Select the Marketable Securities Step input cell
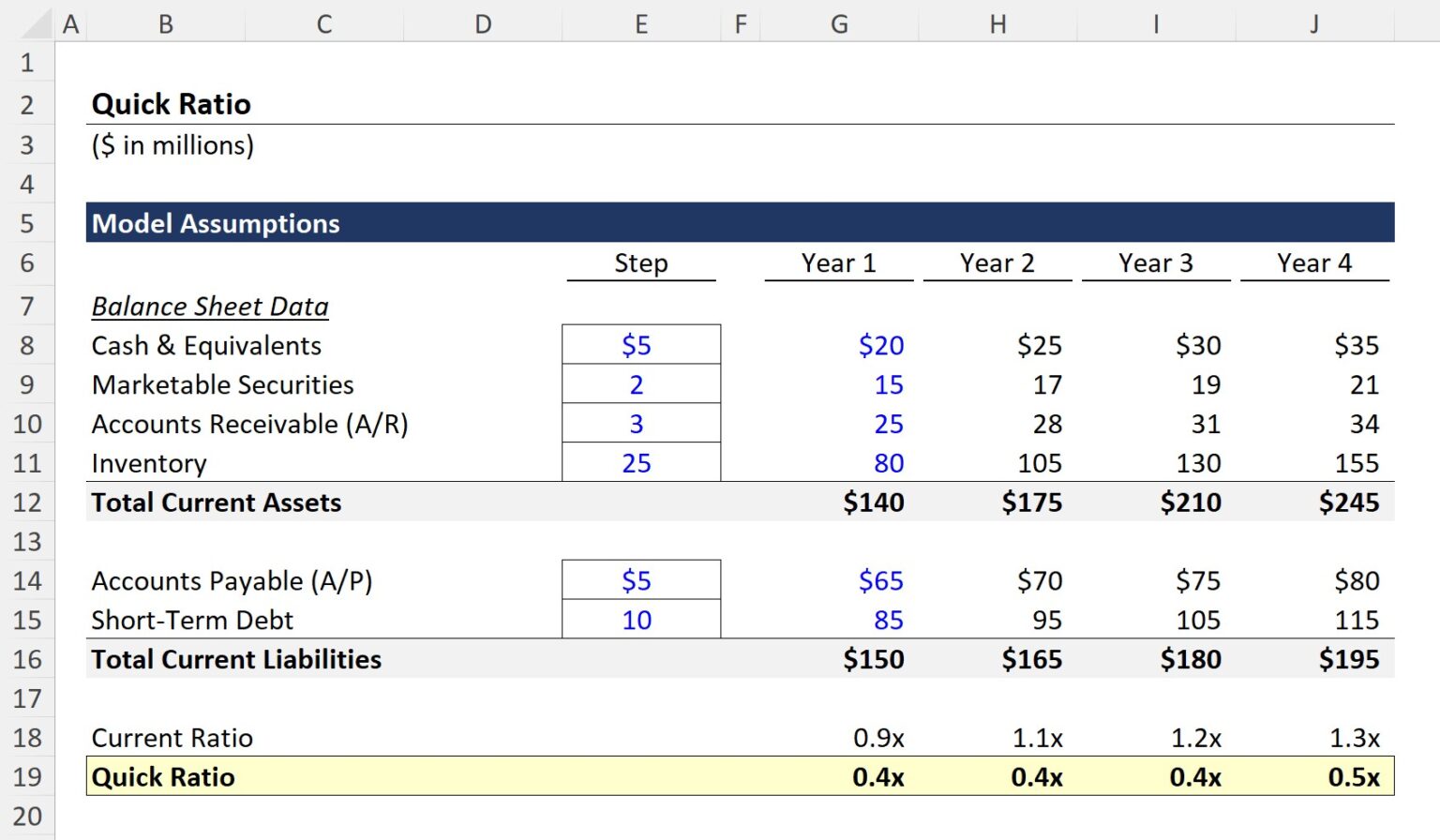 [x=640, y=384]
